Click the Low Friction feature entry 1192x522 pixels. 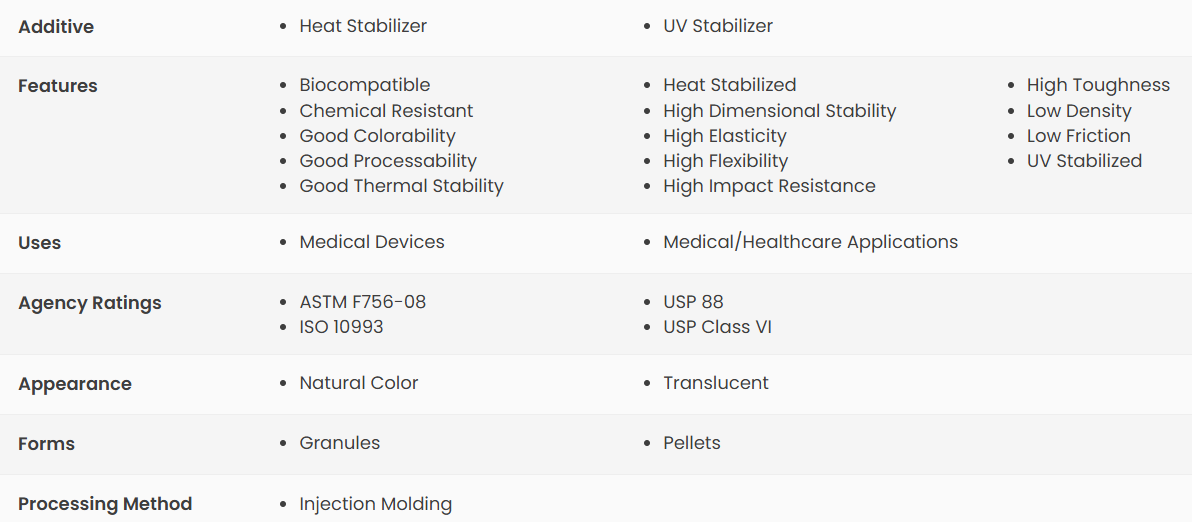pyautogui.click(x=1079, y=136)
